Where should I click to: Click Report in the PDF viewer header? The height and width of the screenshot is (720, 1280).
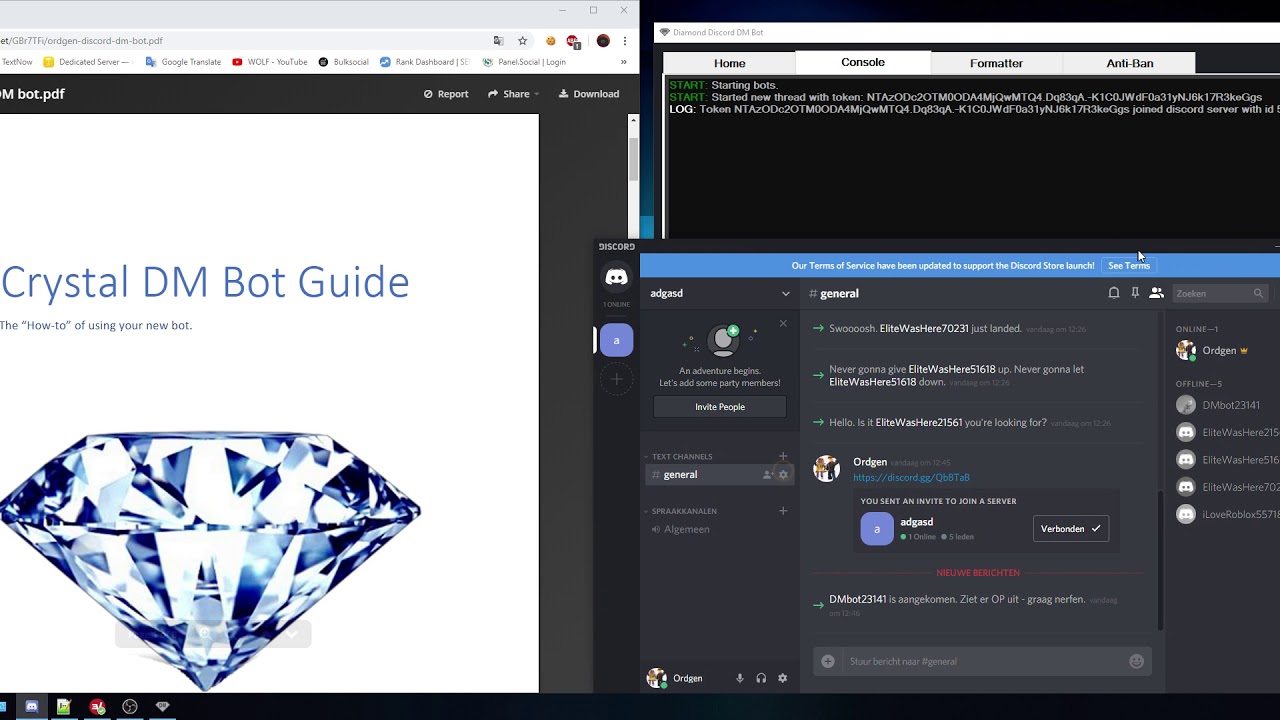point(446,94)
